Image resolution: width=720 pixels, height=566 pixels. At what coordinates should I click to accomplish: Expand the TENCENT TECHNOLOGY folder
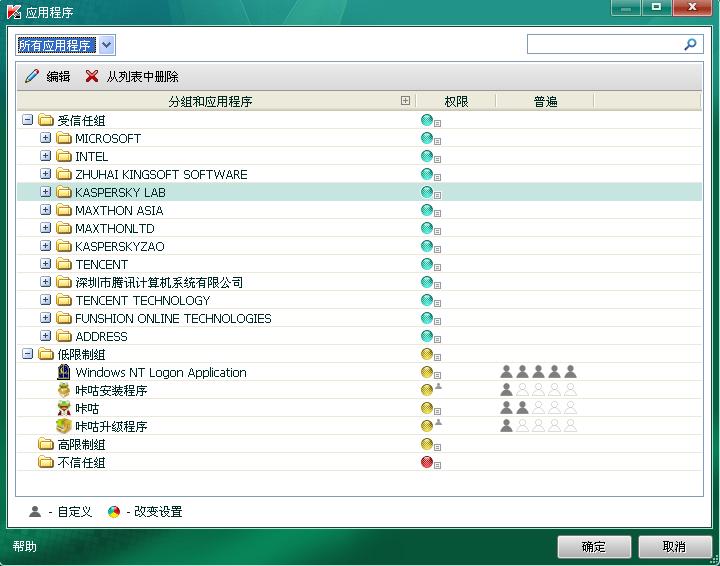click(x=45, y=300)
